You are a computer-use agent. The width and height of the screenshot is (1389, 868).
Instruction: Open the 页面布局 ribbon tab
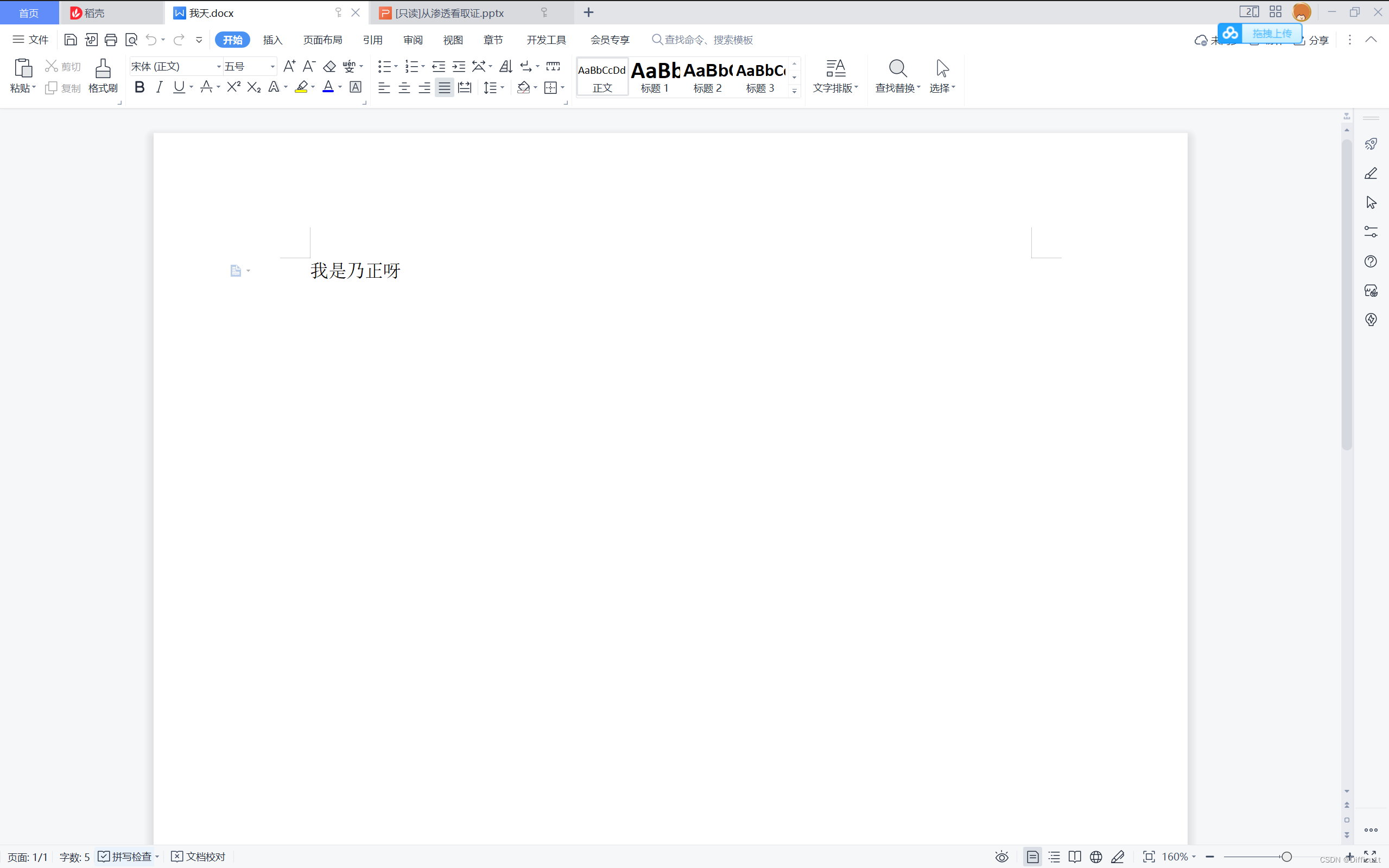pyautogui.click(x=322, y=40)
